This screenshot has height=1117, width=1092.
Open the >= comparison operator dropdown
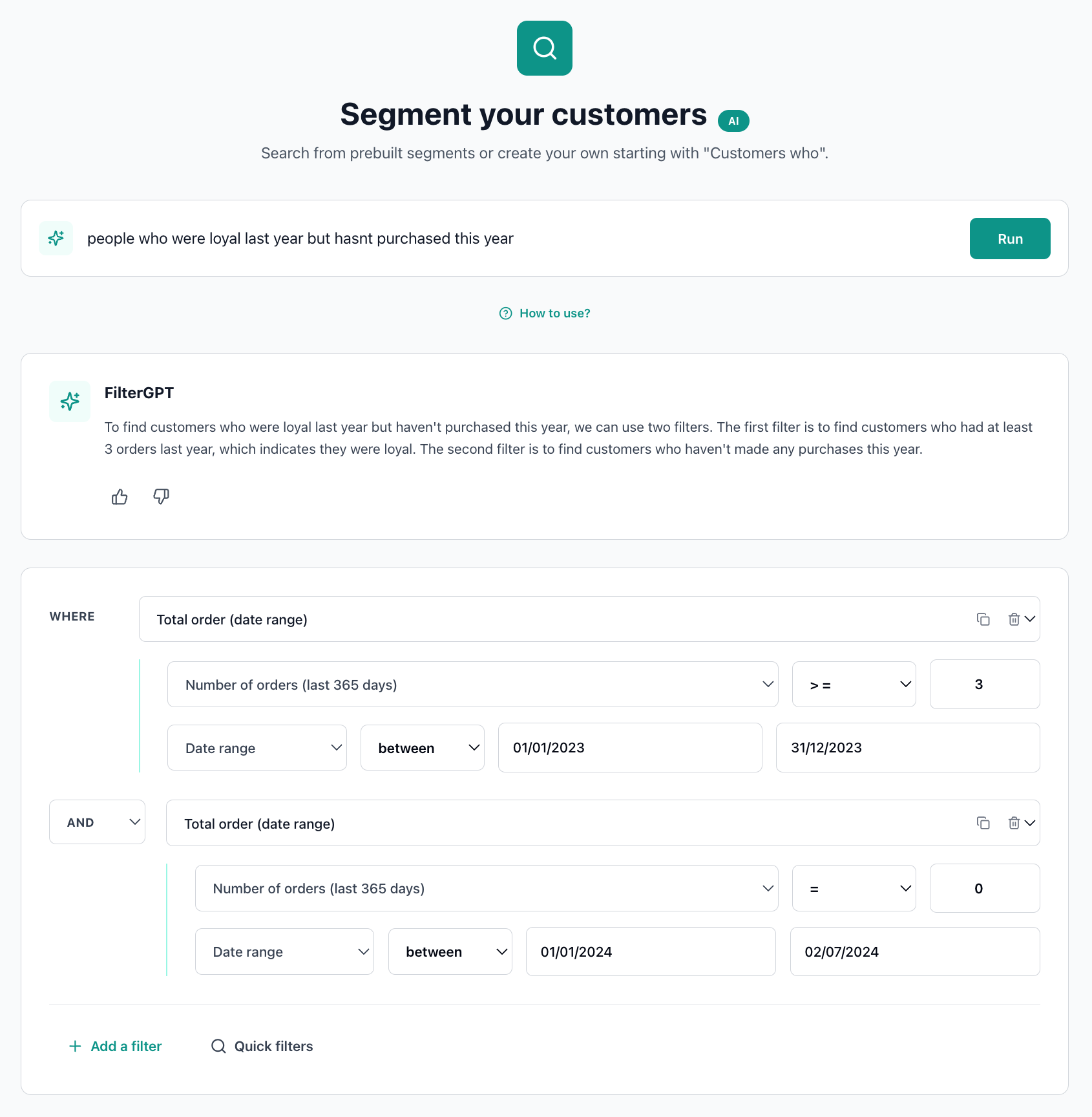(854, 684)
